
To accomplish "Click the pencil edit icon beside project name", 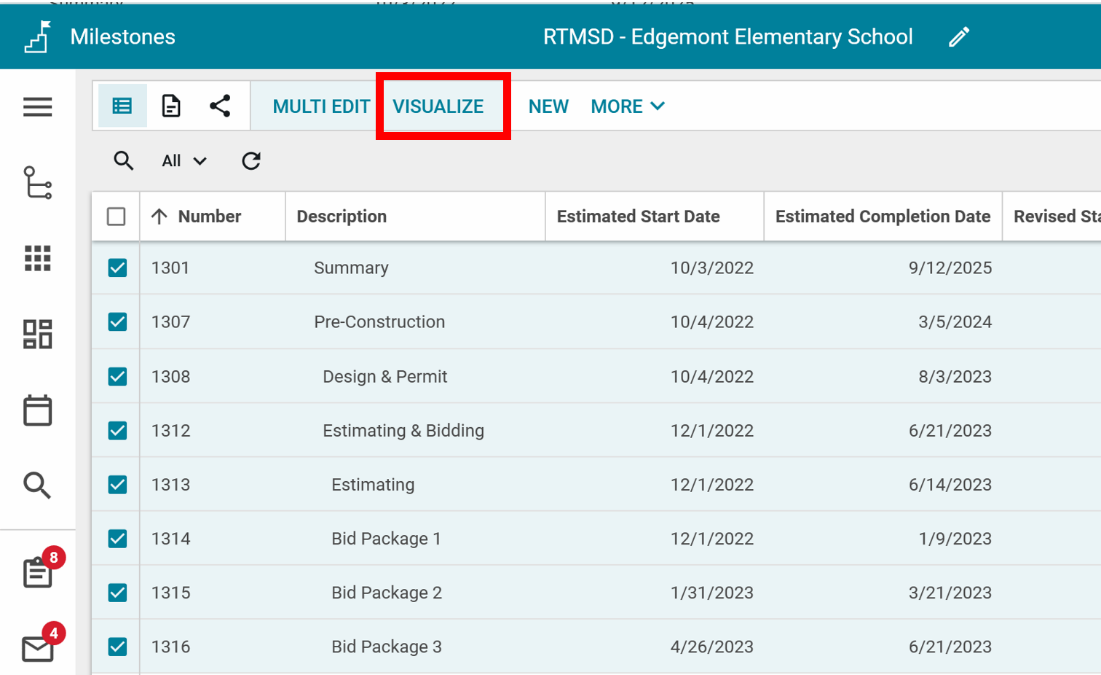I will click(x=959, y=38).
